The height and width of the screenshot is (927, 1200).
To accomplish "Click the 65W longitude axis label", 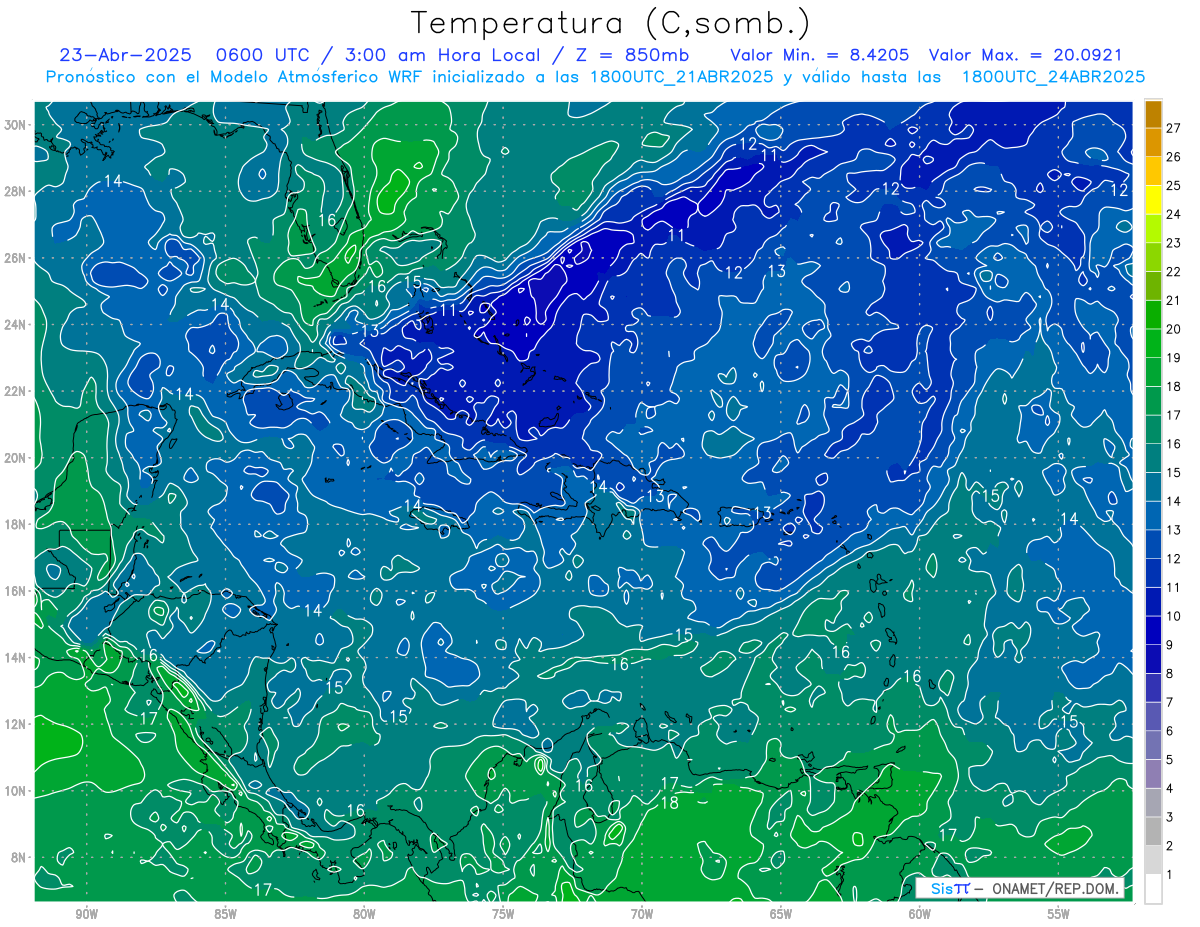I will coord(781,914).
